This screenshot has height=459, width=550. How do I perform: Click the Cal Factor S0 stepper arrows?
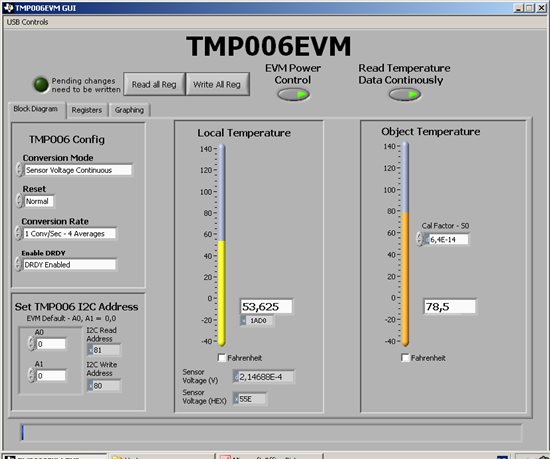click(420, 239)
